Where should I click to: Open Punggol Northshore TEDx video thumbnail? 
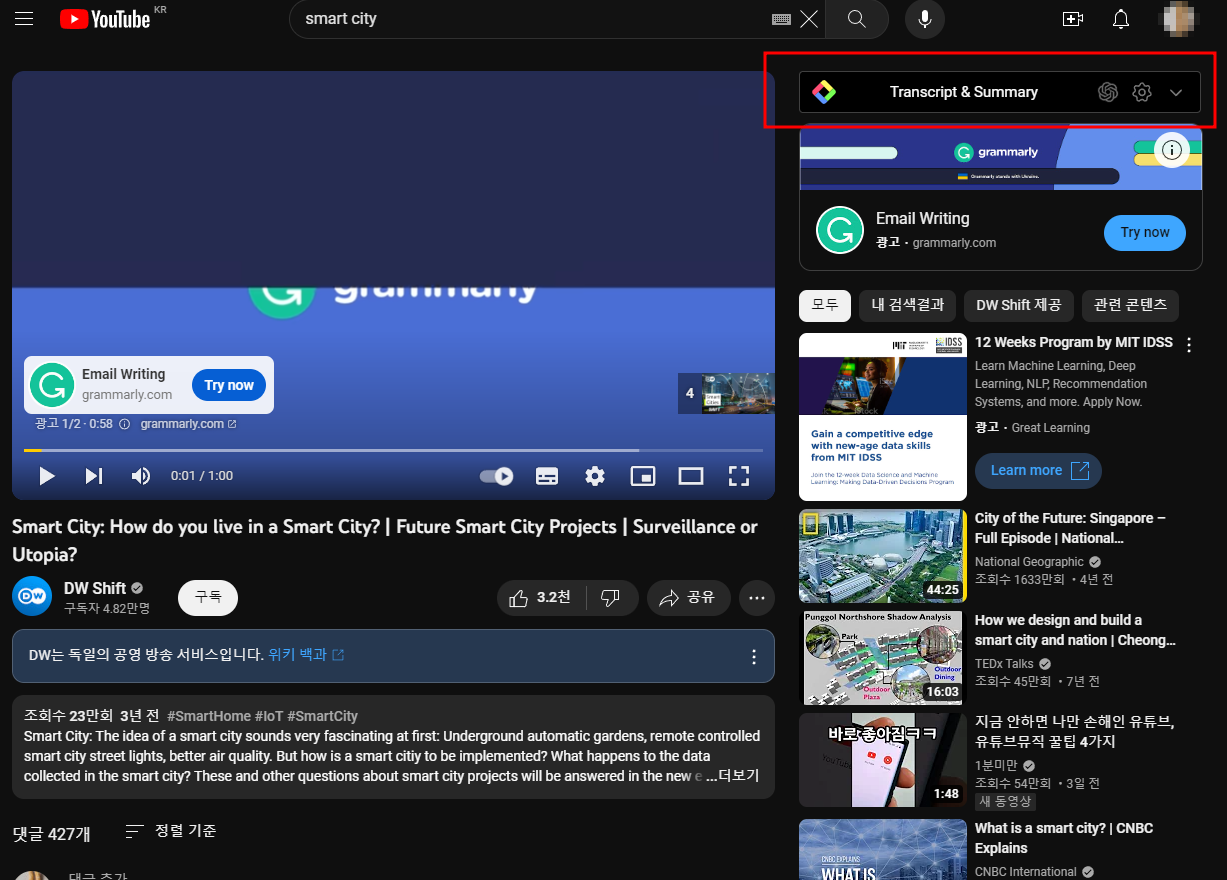[883, 658]
